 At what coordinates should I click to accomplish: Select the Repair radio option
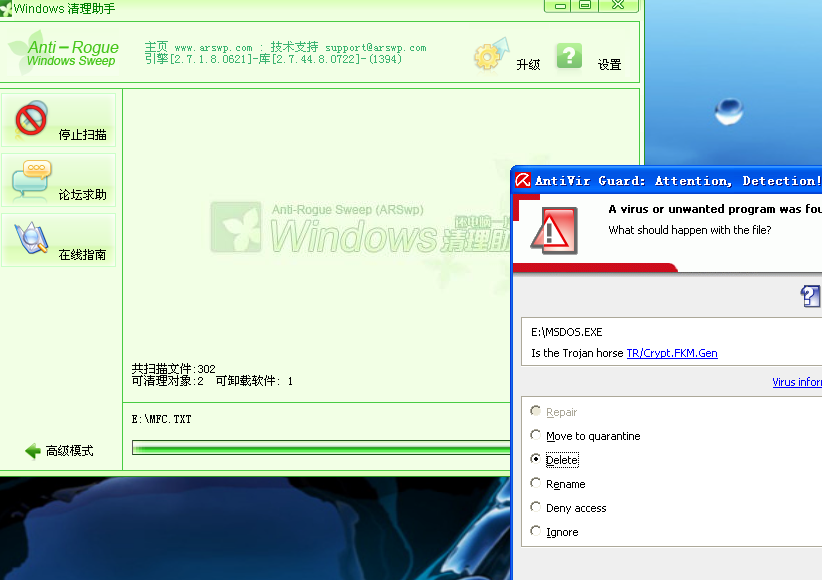535,411
